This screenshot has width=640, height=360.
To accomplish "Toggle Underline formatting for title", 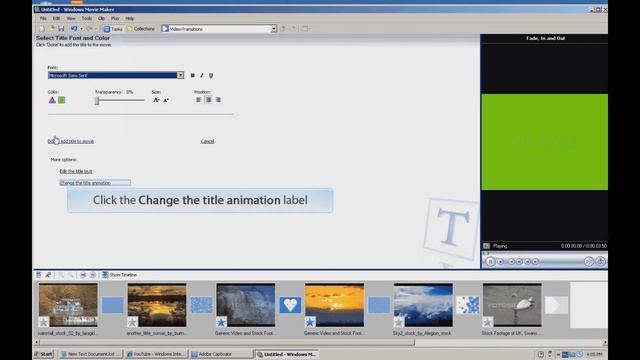I will [x=211, y=76].
